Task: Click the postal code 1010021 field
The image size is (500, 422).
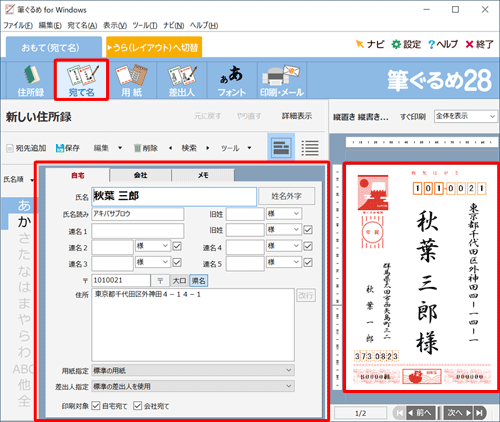Action: [x=121, y=281]
